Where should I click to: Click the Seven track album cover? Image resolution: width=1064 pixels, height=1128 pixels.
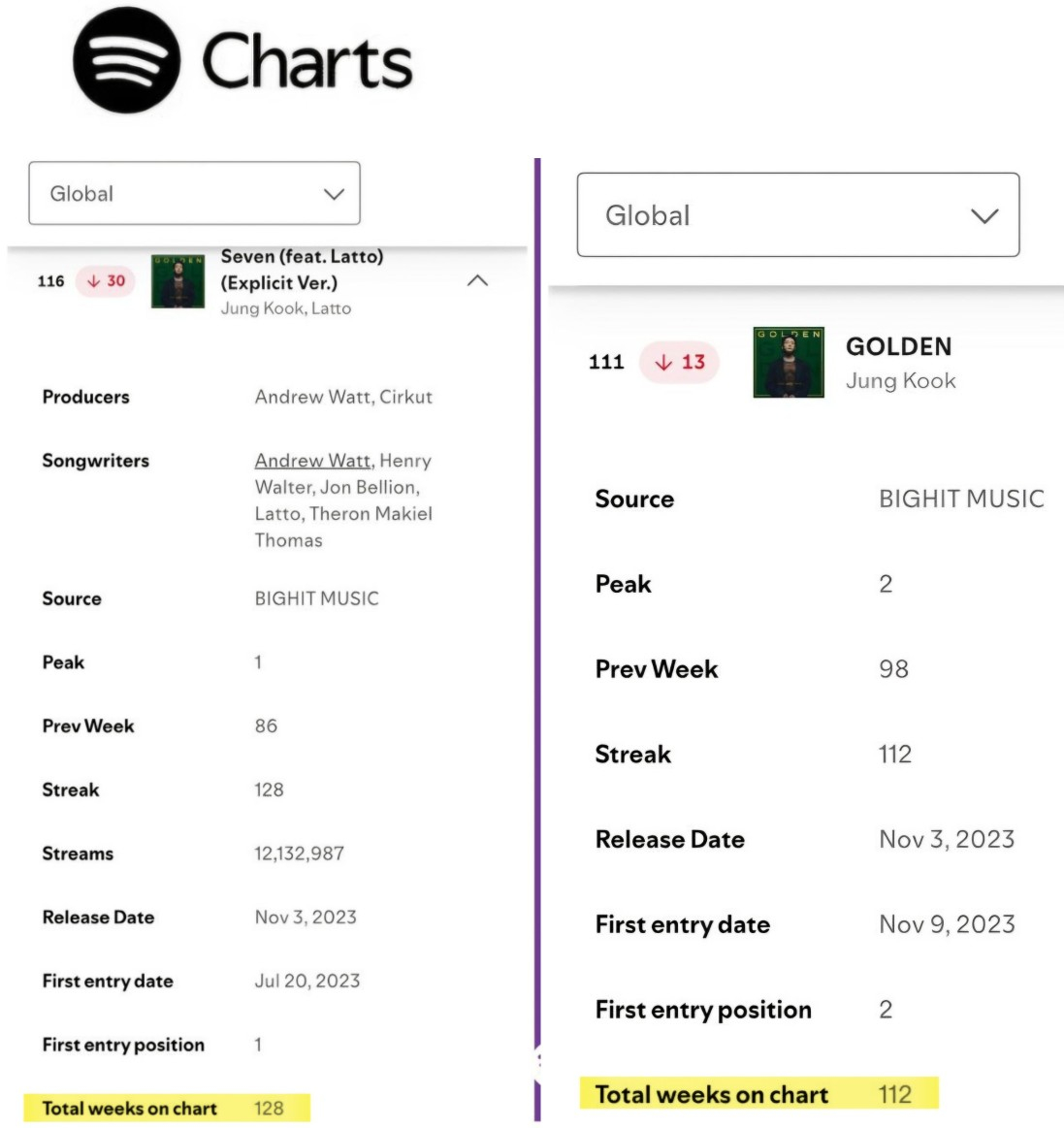pos(177,281)
